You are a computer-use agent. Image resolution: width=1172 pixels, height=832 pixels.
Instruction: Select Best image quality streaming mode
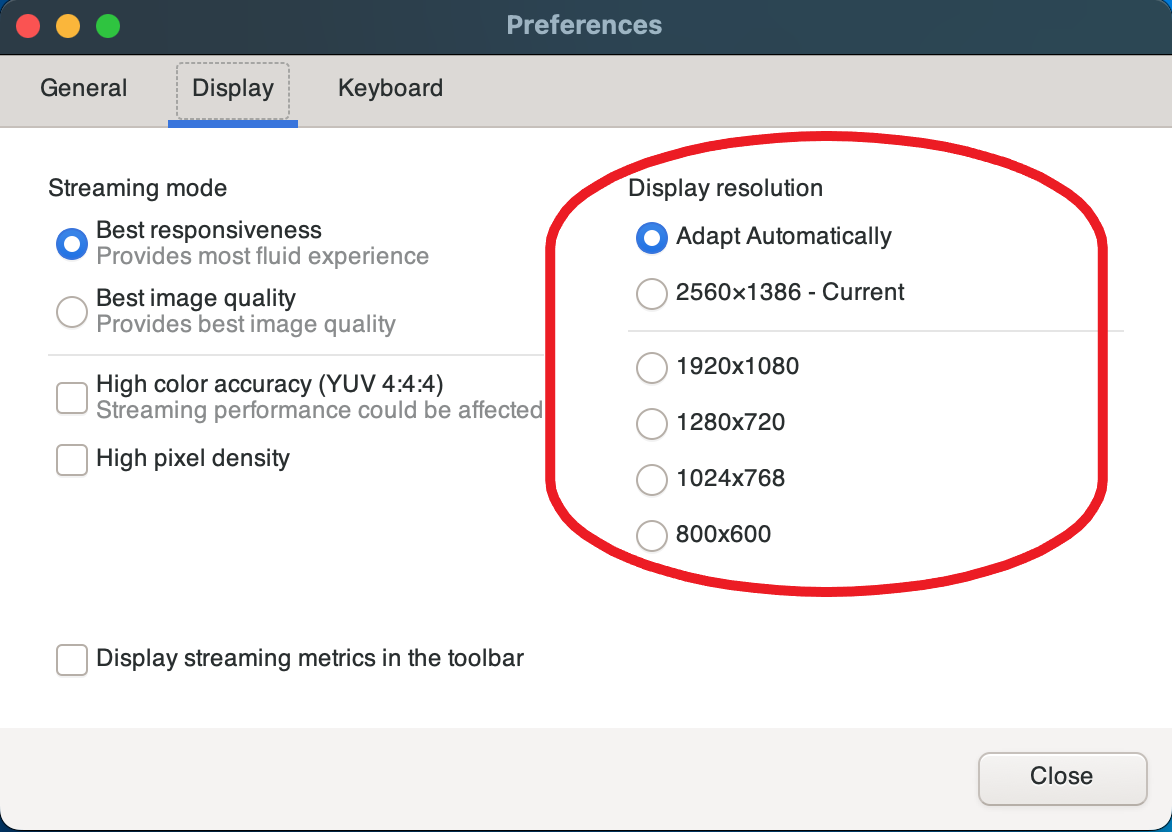[71, 311]
